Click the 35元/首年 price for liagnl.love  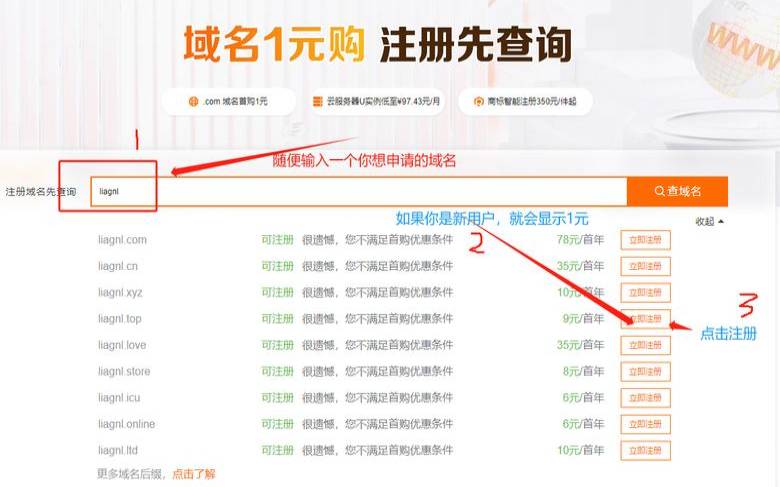click(x=580, y=345)
